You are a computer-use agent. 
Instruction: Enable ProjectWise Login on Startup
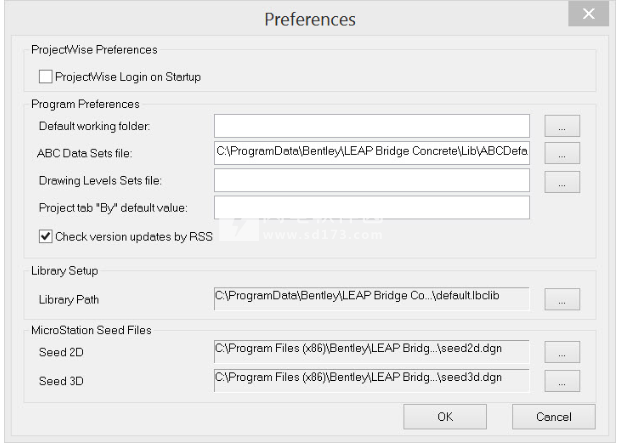click(46, 76)
